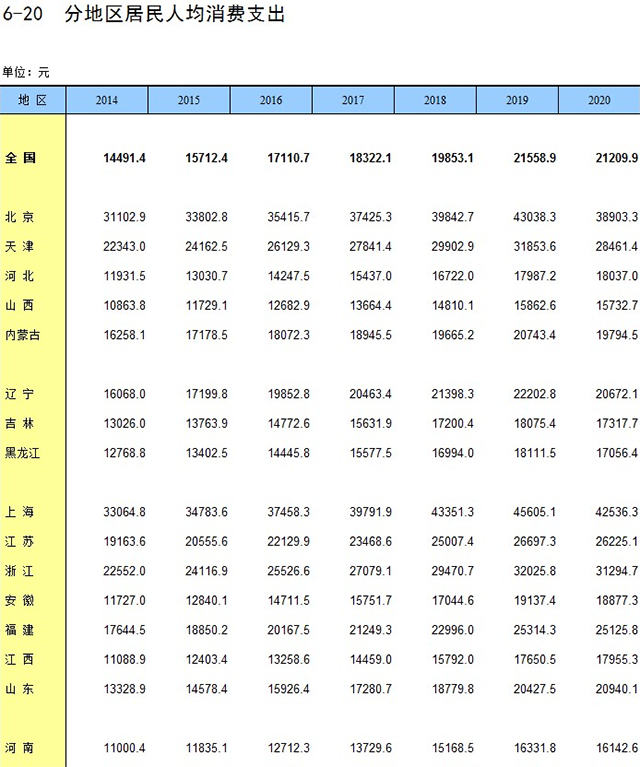Select the 河北 row label
The width and height of the screenshot is (640, 767).
20,276
